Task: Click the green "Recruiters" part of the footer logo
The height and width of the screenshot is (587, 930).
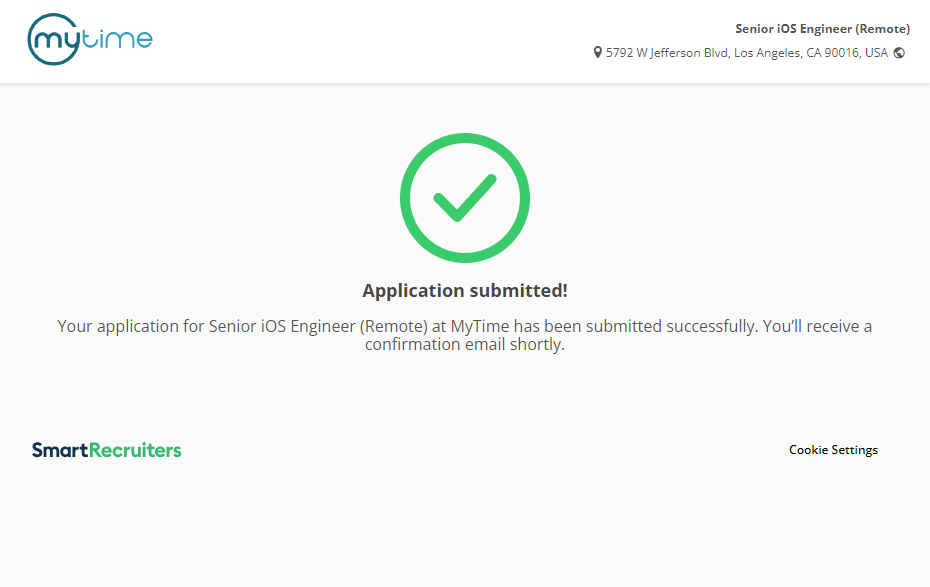Action: 135,450
